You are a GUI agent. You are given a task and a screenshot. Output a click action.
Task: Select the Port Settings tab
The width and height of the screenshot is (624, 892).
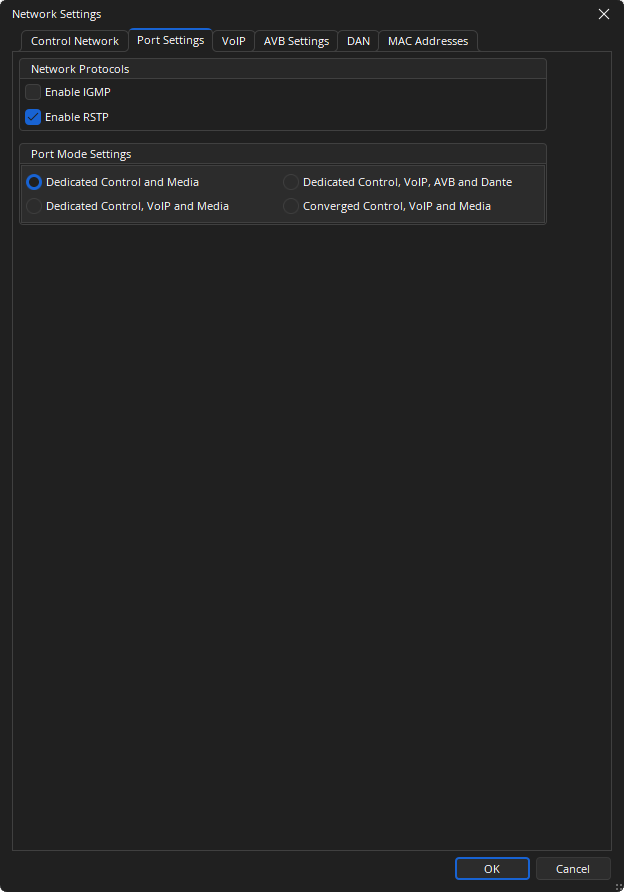coord(170,40)
